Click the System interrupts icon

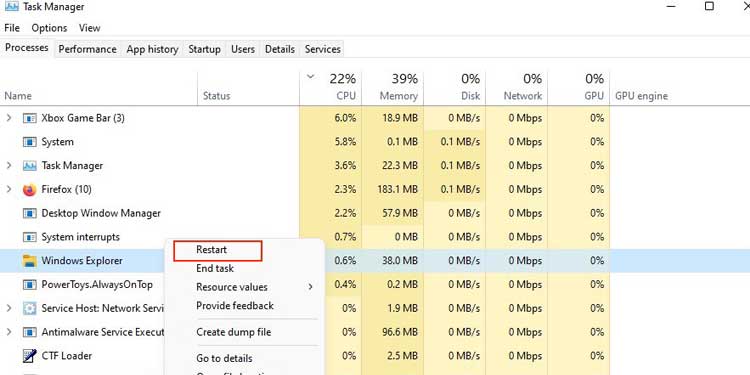pos(30,237)
